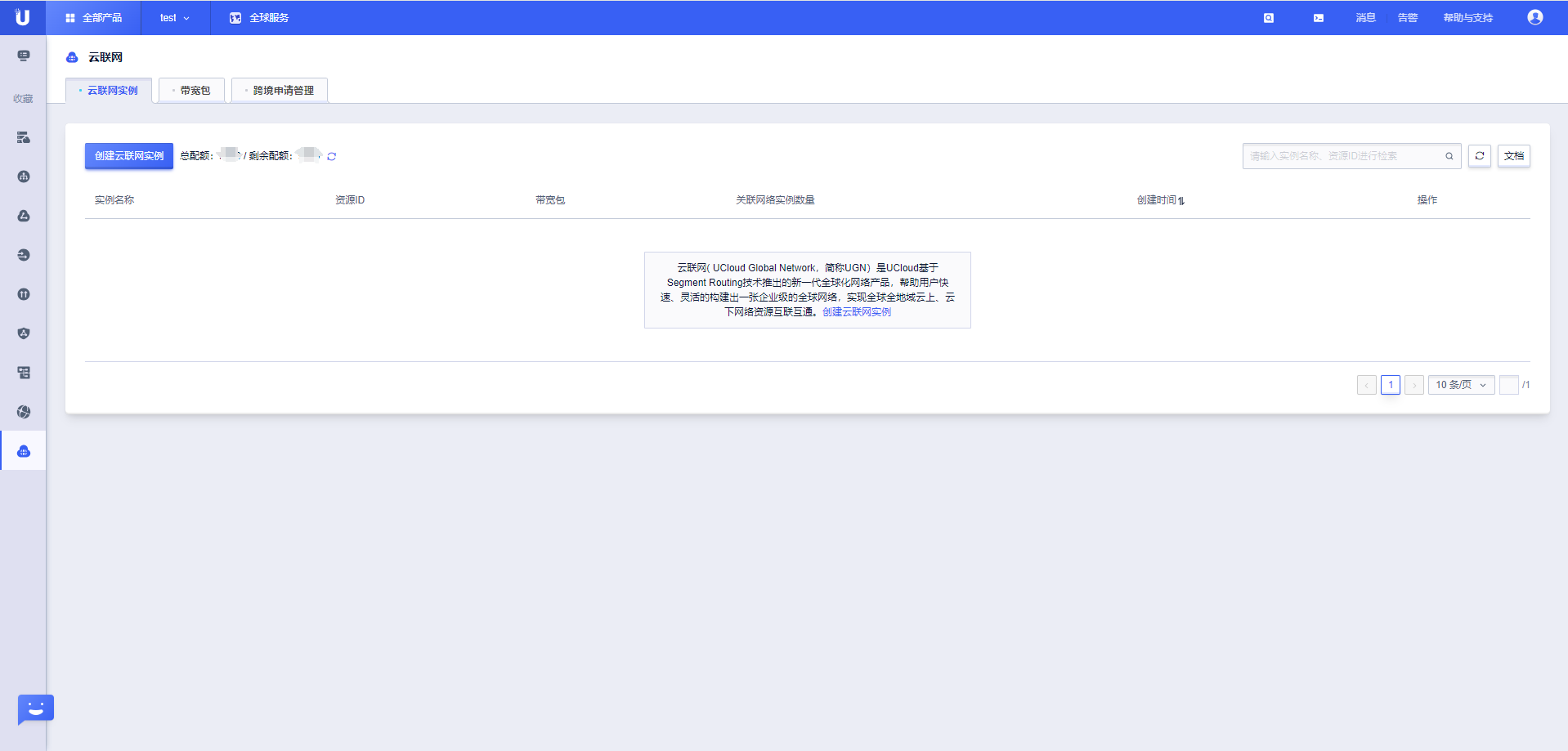This screenshot has width=1568, height=751.
Task: Click the refresh button beside 文档
Action: [1479, 156]
